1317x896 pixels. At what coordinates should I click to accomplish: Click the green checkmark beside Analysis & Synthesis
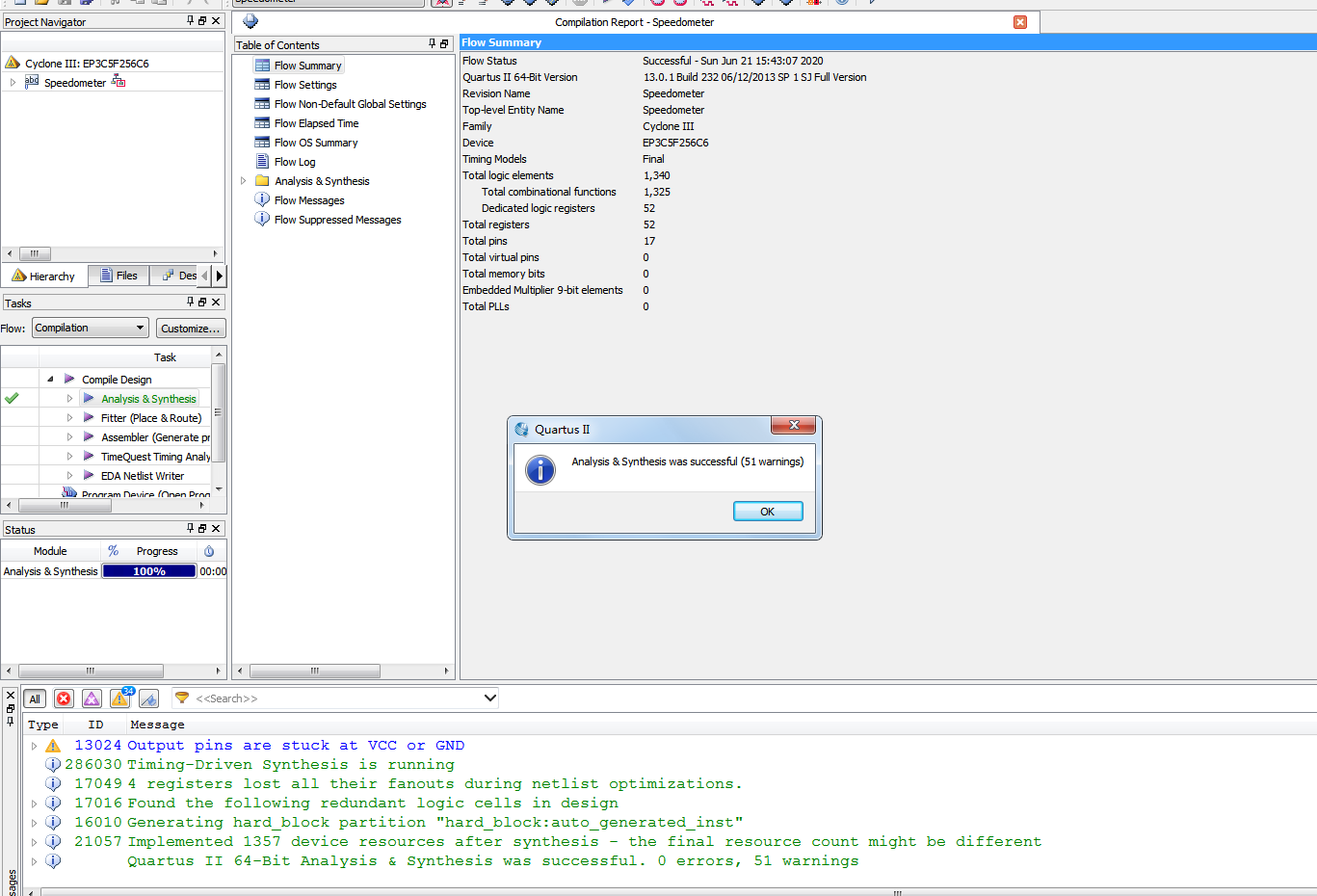pyautogui.click(x=12, y=398)
